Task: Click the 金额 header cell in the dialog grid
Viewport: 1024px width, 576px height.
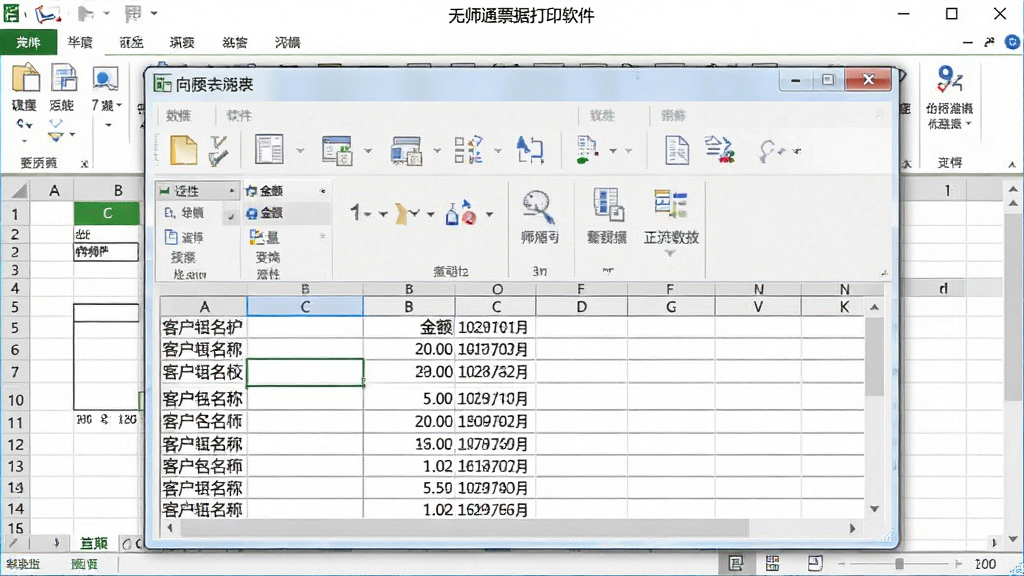Action: pos(409,327)
